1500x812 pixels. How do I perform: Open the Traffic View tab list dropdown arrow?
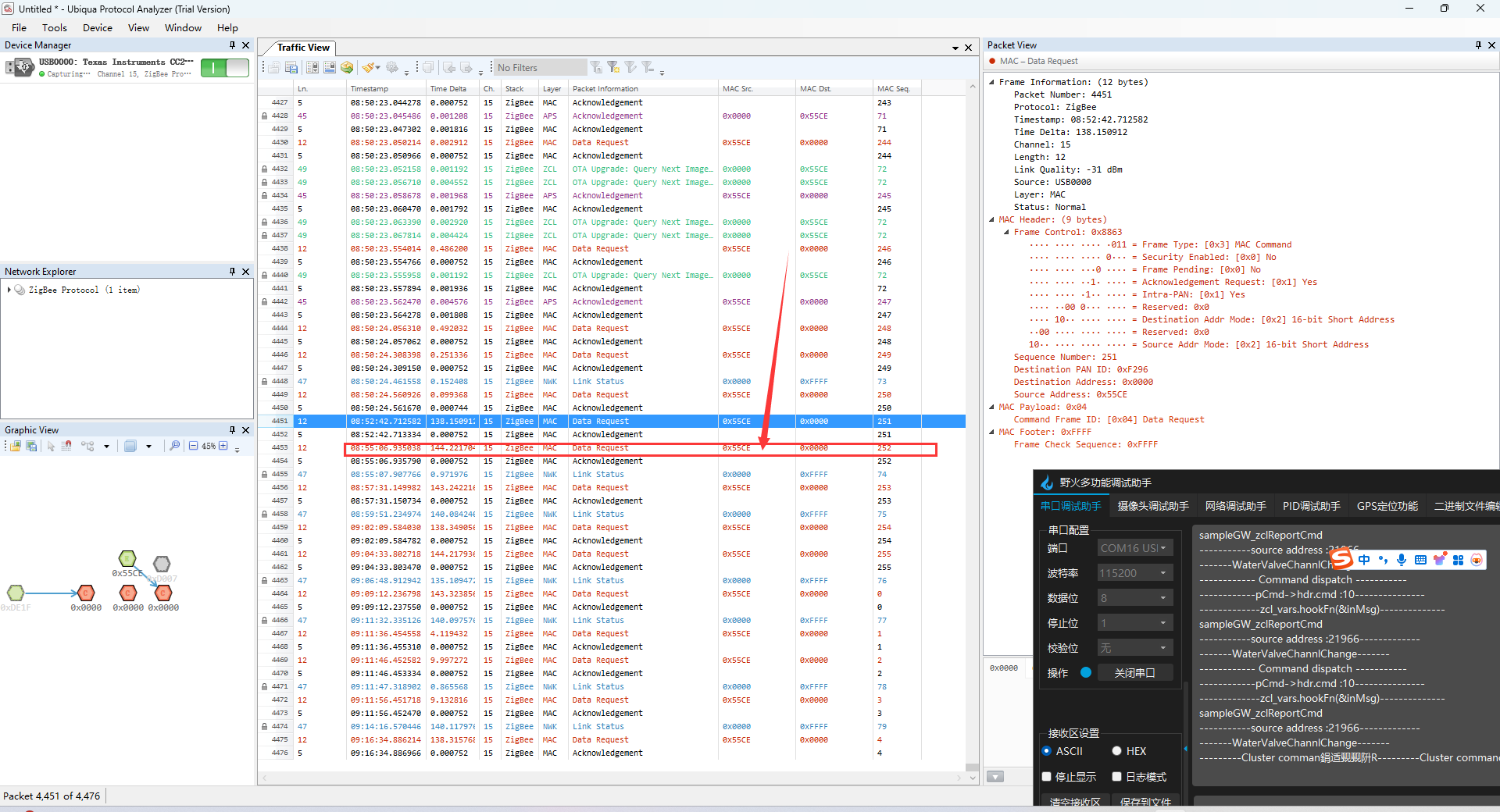[955, 48]
